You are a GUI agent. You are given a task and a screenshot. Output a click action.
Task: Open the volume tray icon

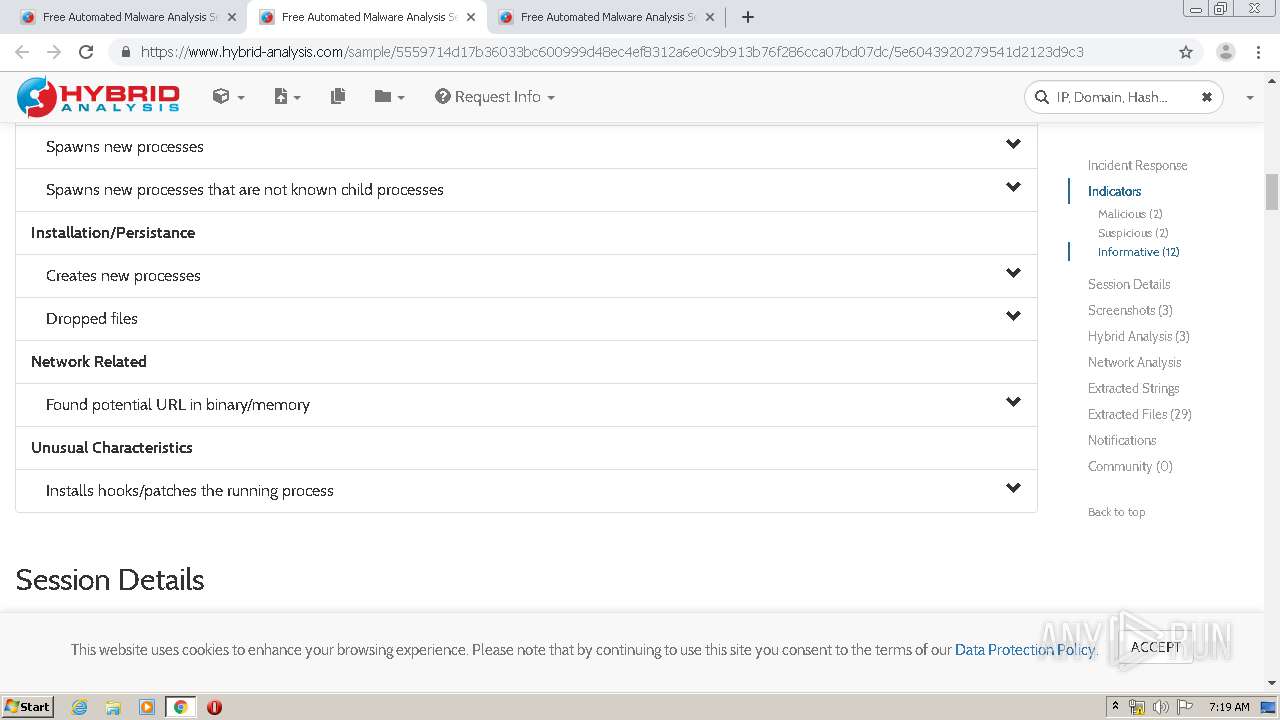[1161, 707]
